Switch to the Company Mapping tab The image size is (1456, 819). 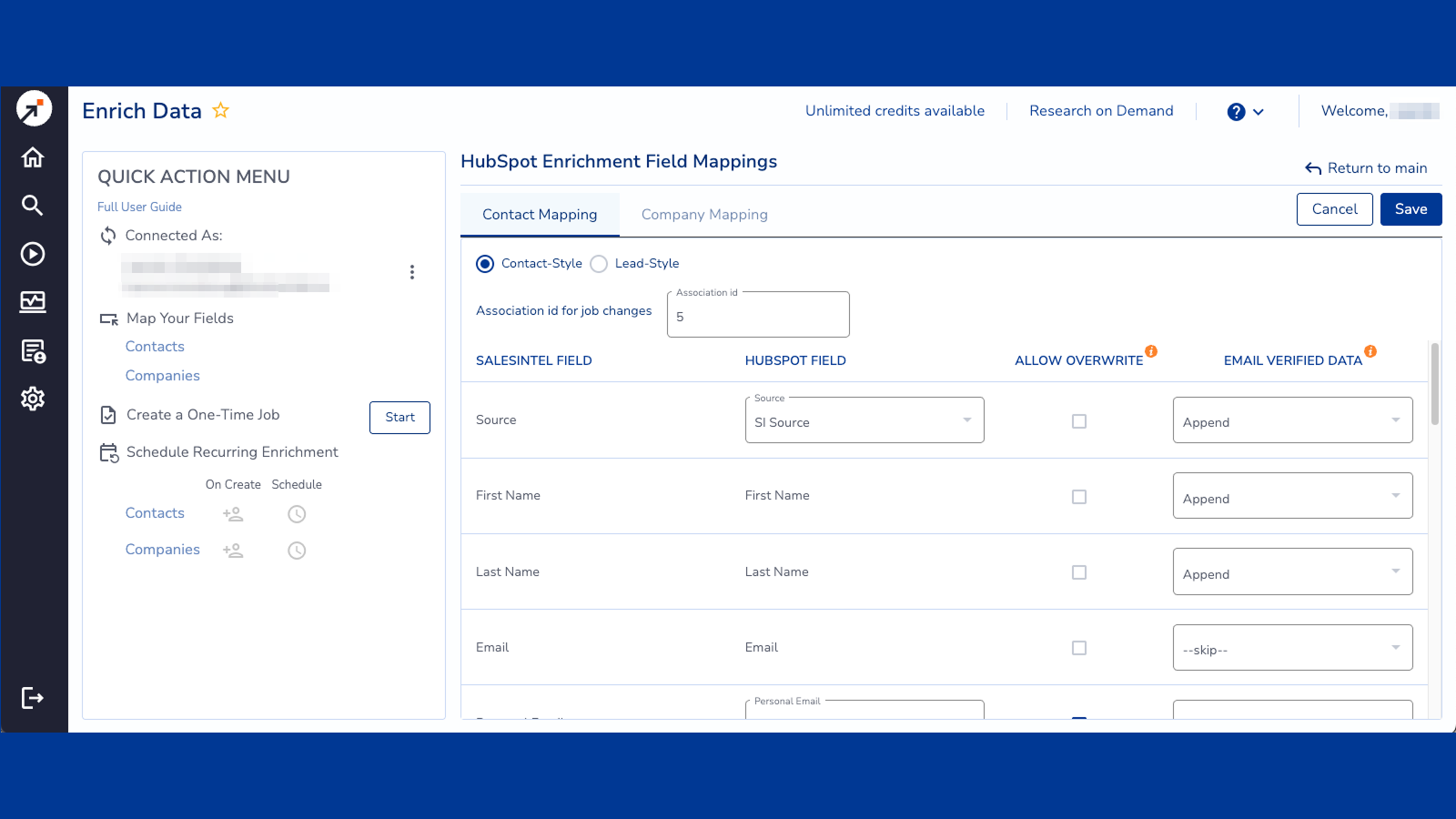click(704, 215)
